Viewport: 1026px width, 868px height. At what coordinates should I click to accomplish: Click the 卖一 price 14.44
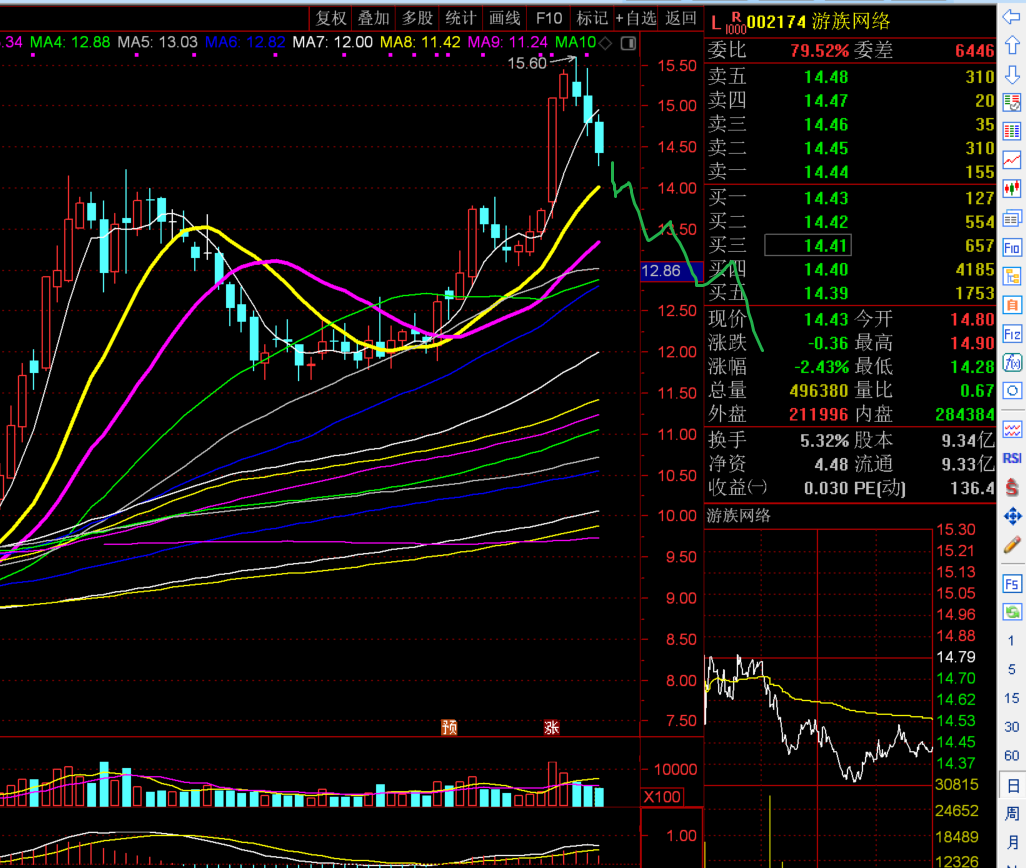pyautogui.click(x=826, y=172)
